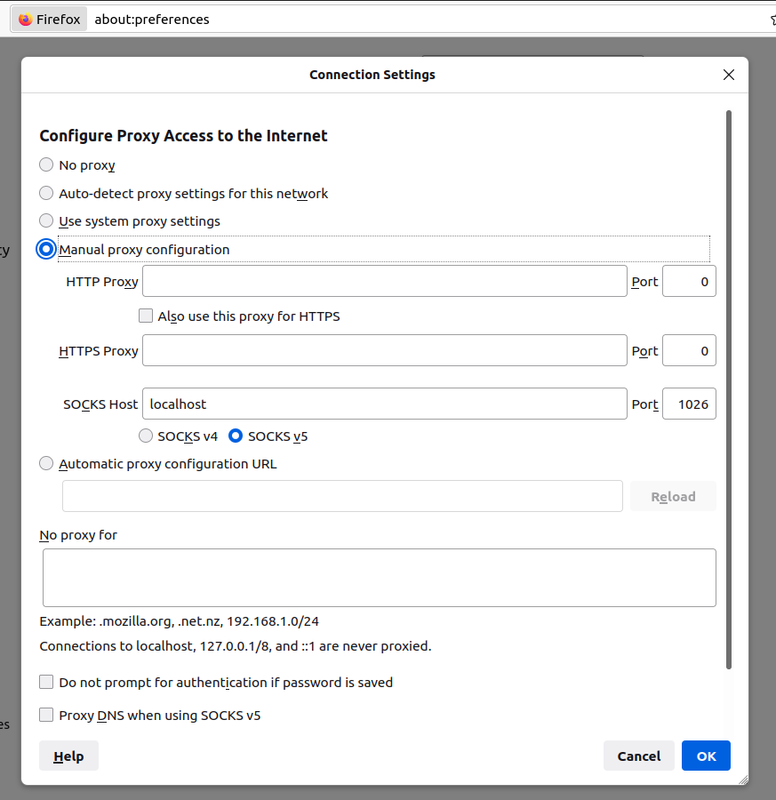Click the Configure Proxy Access to the Internet heading
The width and height of the screenshot is (776, 800).
coord(183,136)
